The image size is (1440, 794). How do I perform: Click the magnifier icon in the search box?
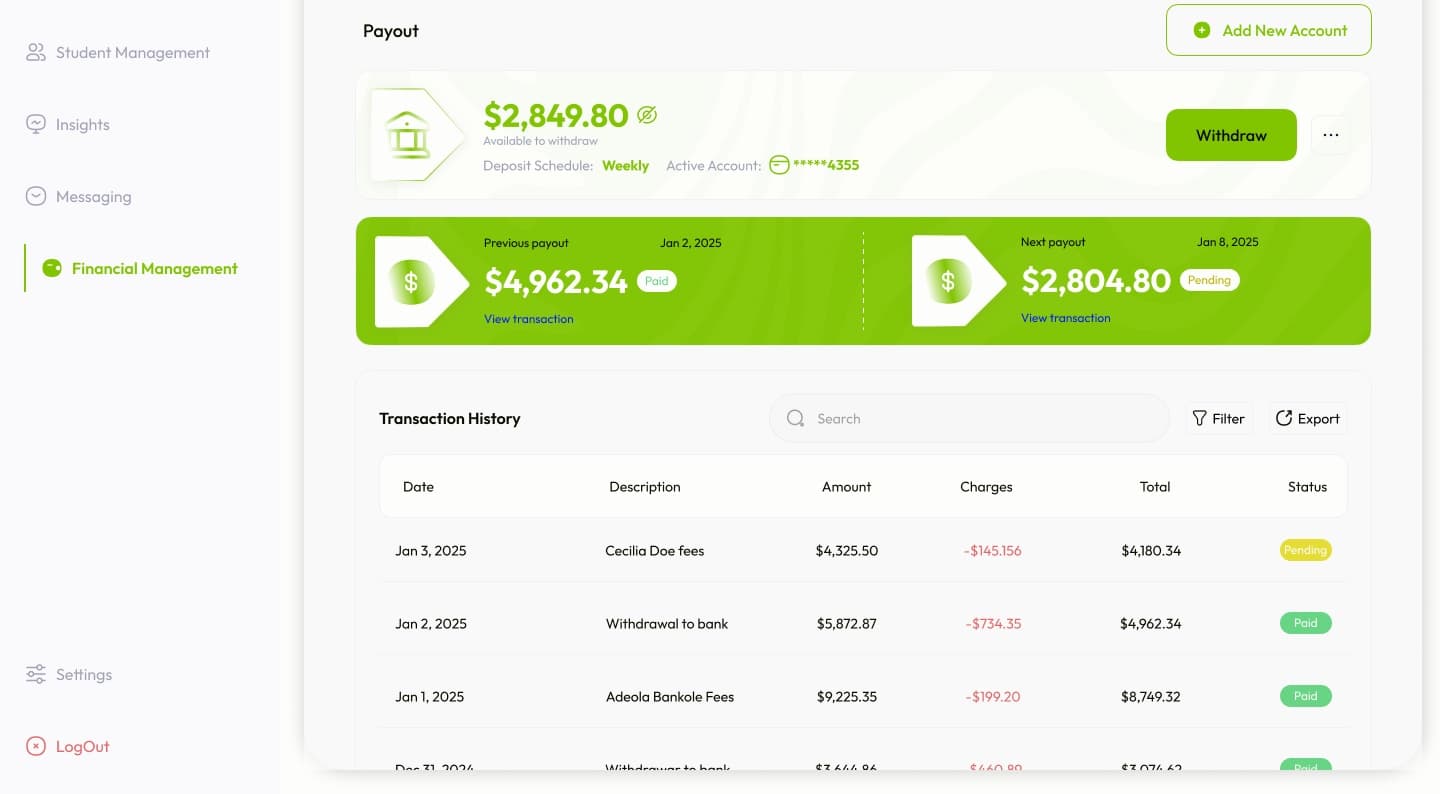click(x=795, y=418)
